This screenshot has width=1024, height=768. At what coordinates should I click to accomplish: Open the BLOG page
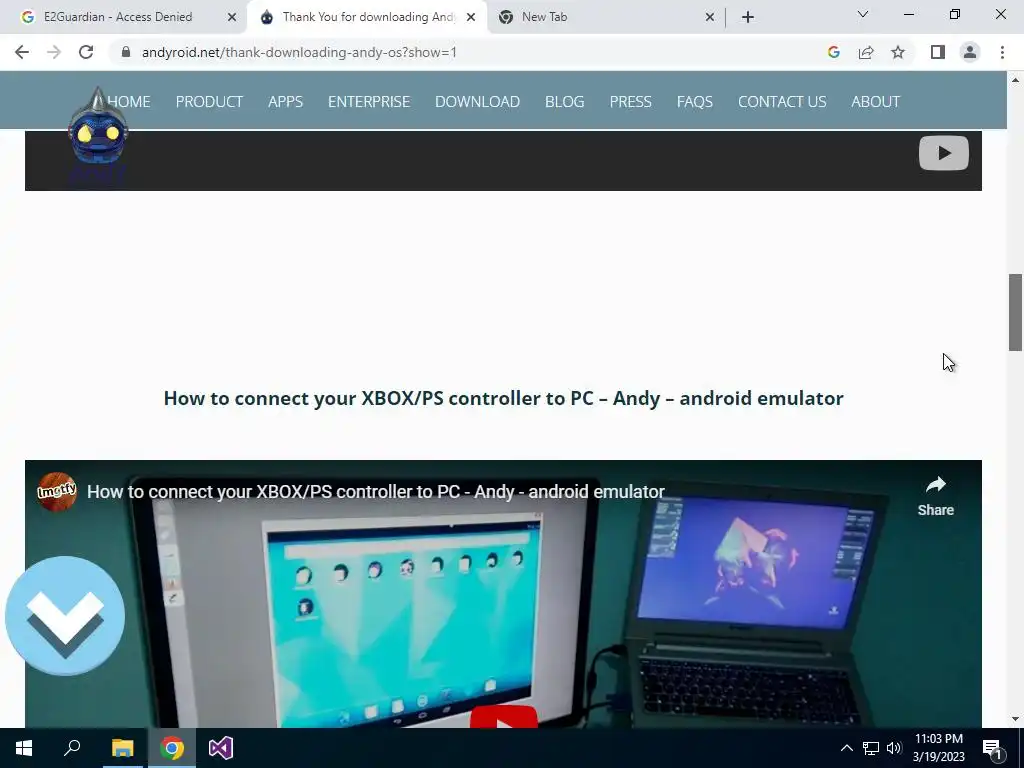tap(564, 102)
